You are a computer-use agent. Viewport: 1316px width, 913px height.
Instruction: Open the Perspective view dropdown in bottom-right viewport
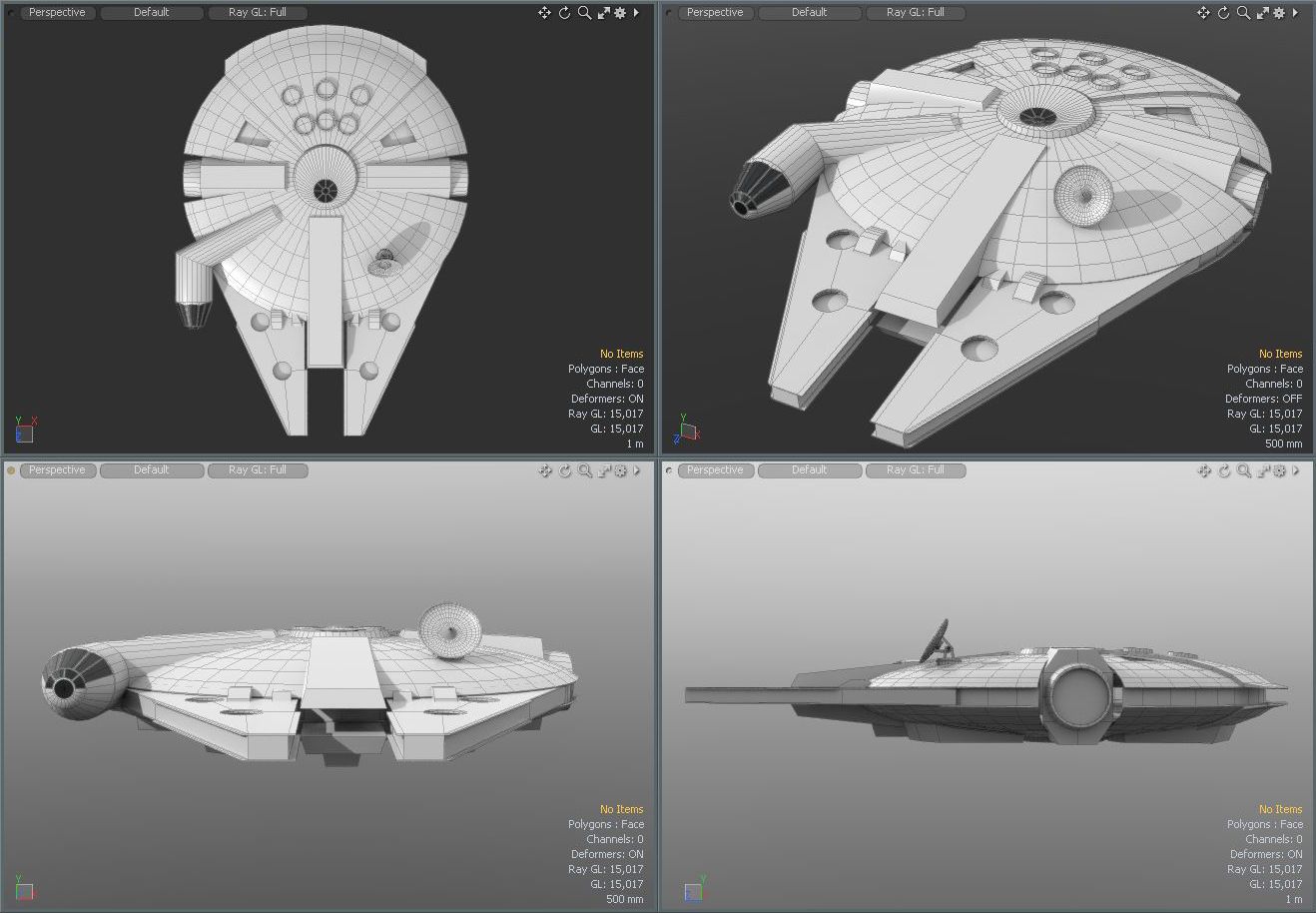(x=715, y=470)
